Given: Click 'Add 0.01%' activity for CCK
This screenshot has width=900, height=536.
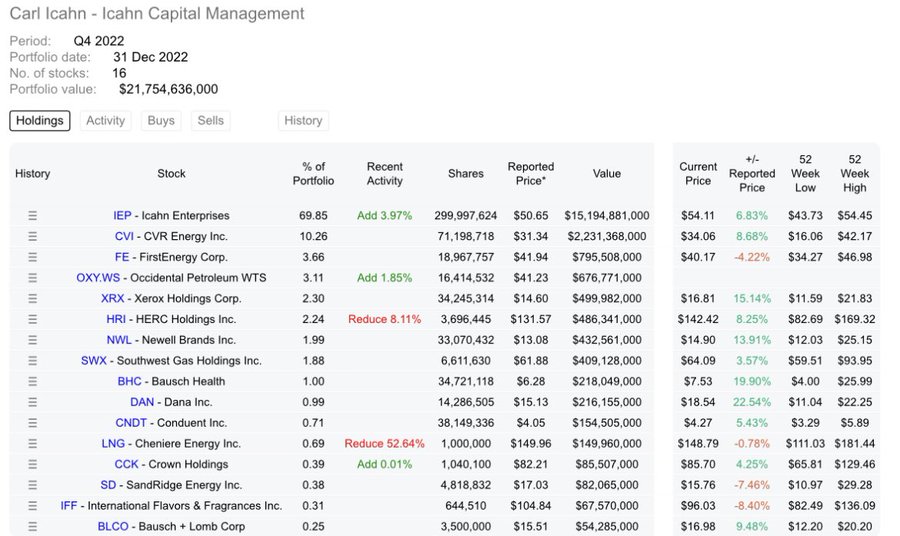Looking at the screenshot, I should click(x=385, y=464).
